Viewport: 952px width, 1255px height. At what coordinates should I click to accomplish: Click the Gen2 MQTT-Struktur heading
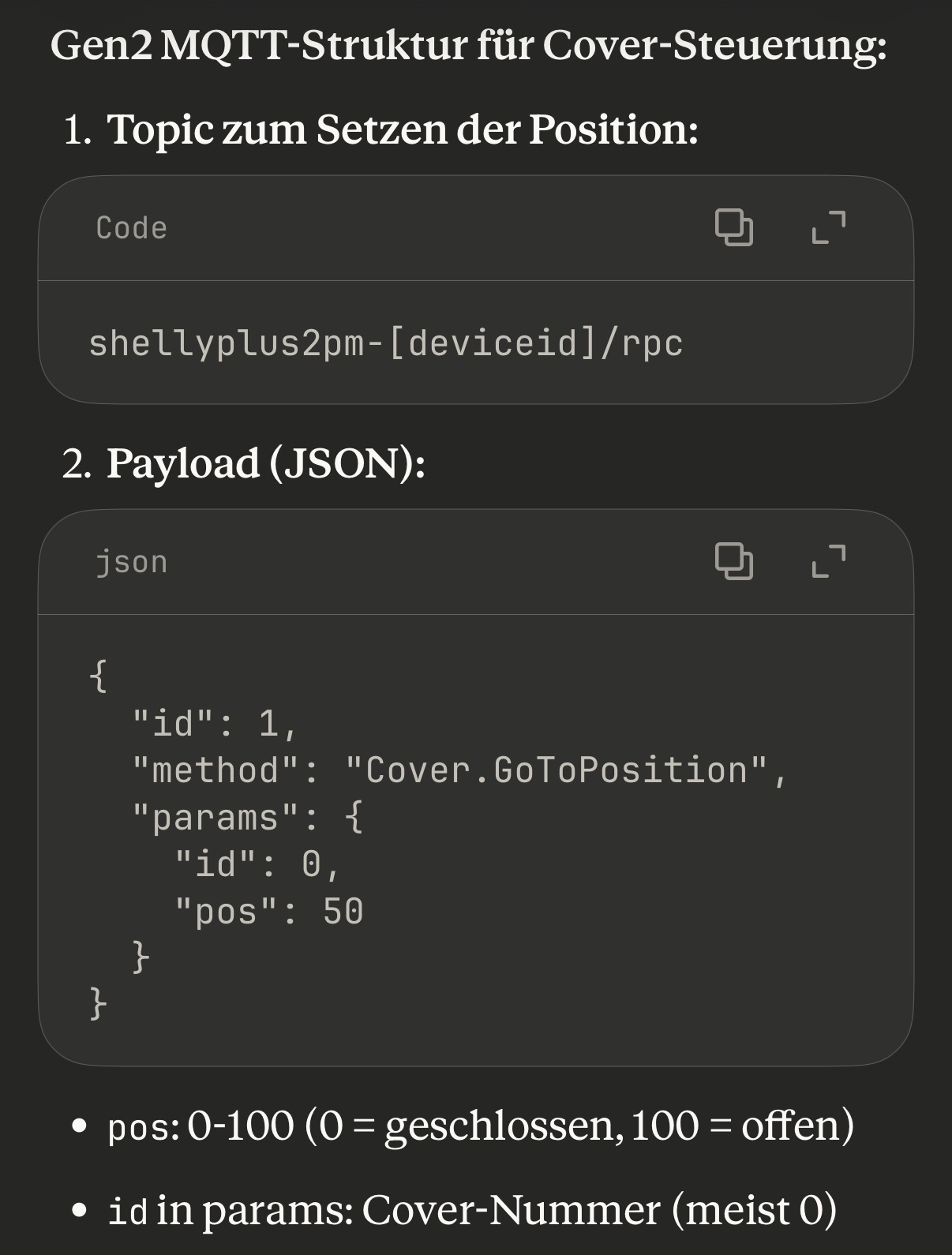click(x=468, y=45)
